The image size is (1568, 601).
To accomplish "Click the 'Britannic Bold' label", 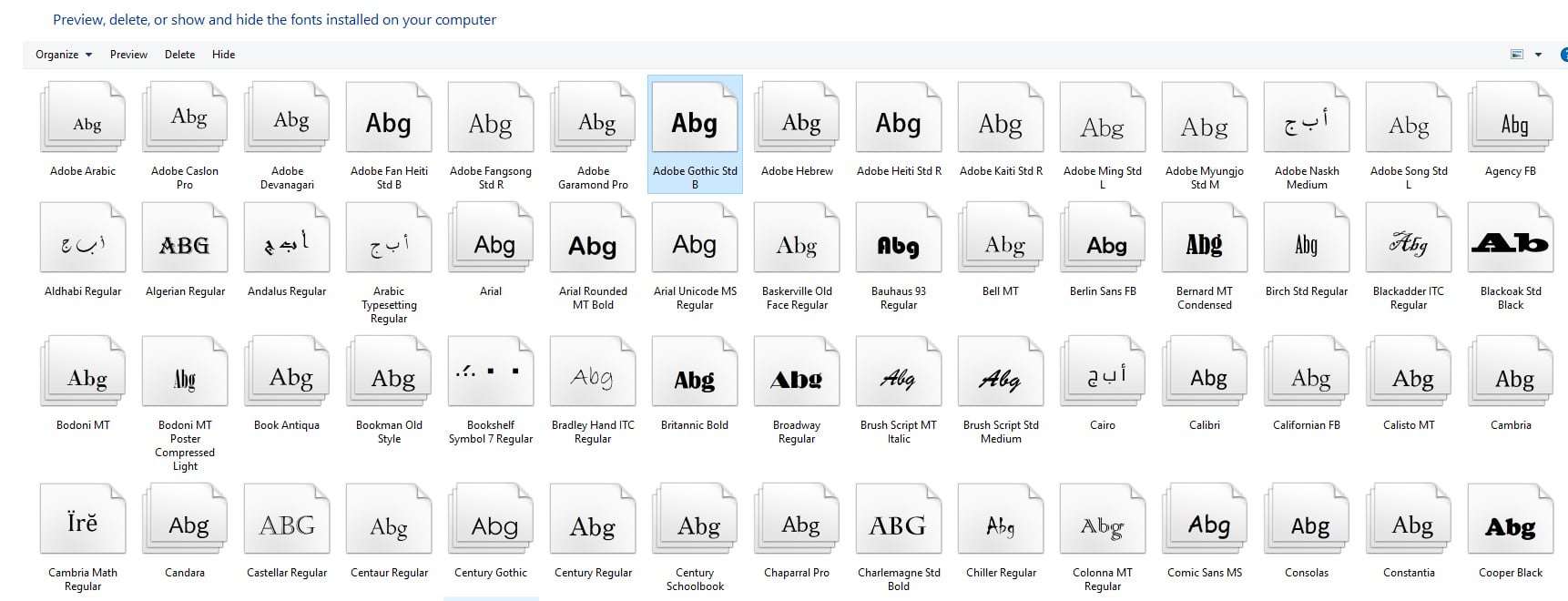I will click(695, 425).
